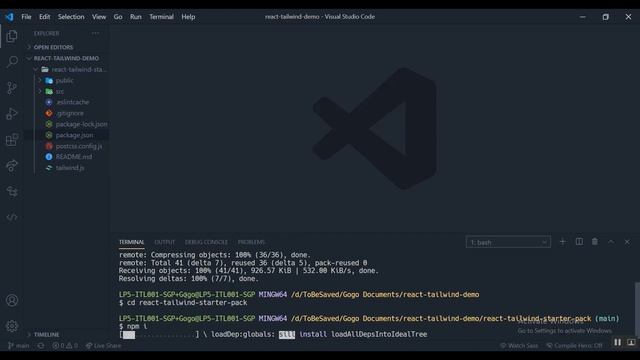The image size is (640, 360).
Task: Open the Accounts menu icon
Action: coord(12,300)
